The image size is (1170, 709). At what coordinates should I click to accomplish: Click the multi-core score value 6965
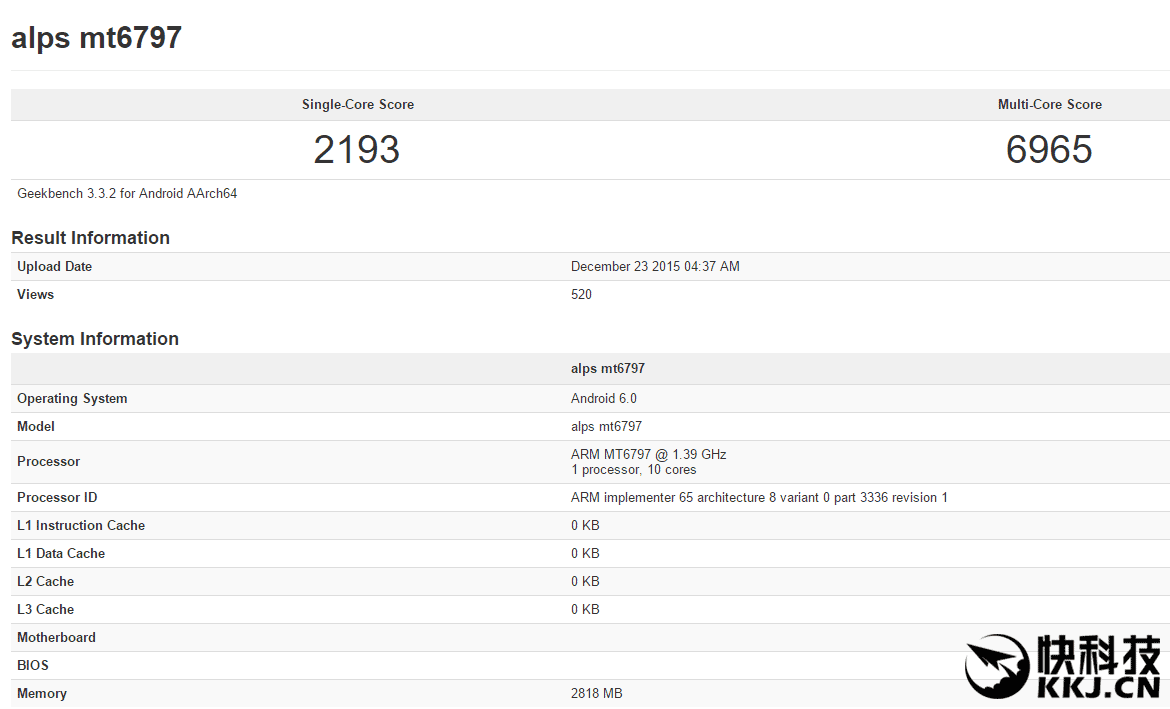1049,150
